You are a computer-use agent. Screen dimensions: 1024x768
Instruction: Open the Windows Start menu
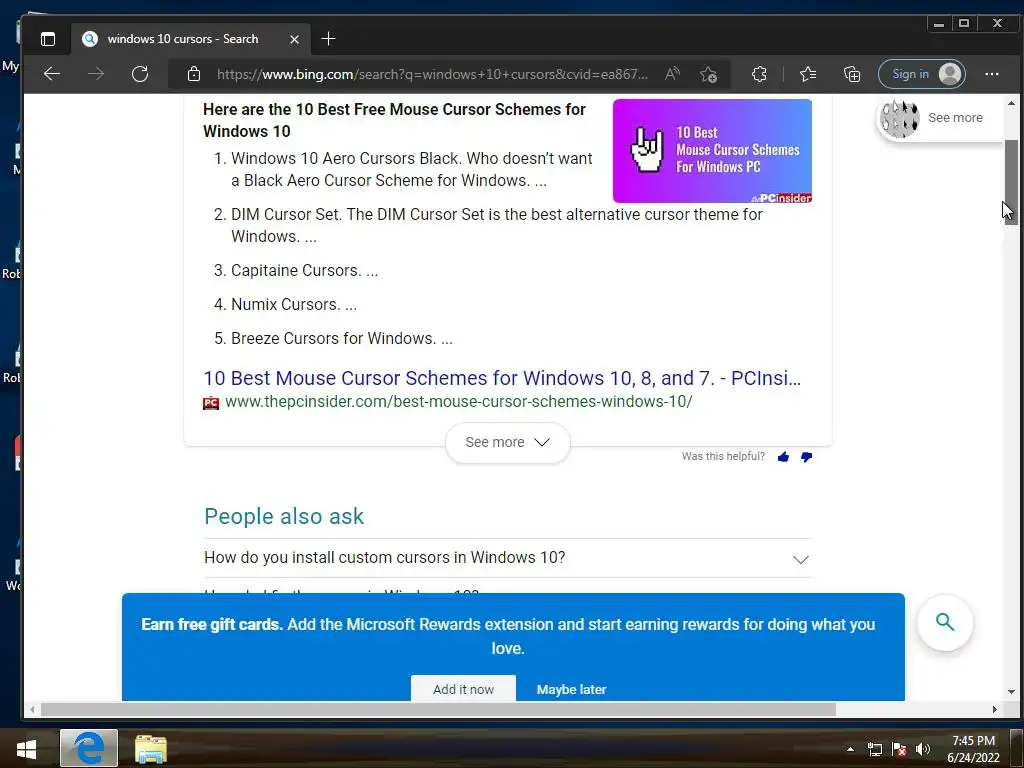(x=26, y=749)
